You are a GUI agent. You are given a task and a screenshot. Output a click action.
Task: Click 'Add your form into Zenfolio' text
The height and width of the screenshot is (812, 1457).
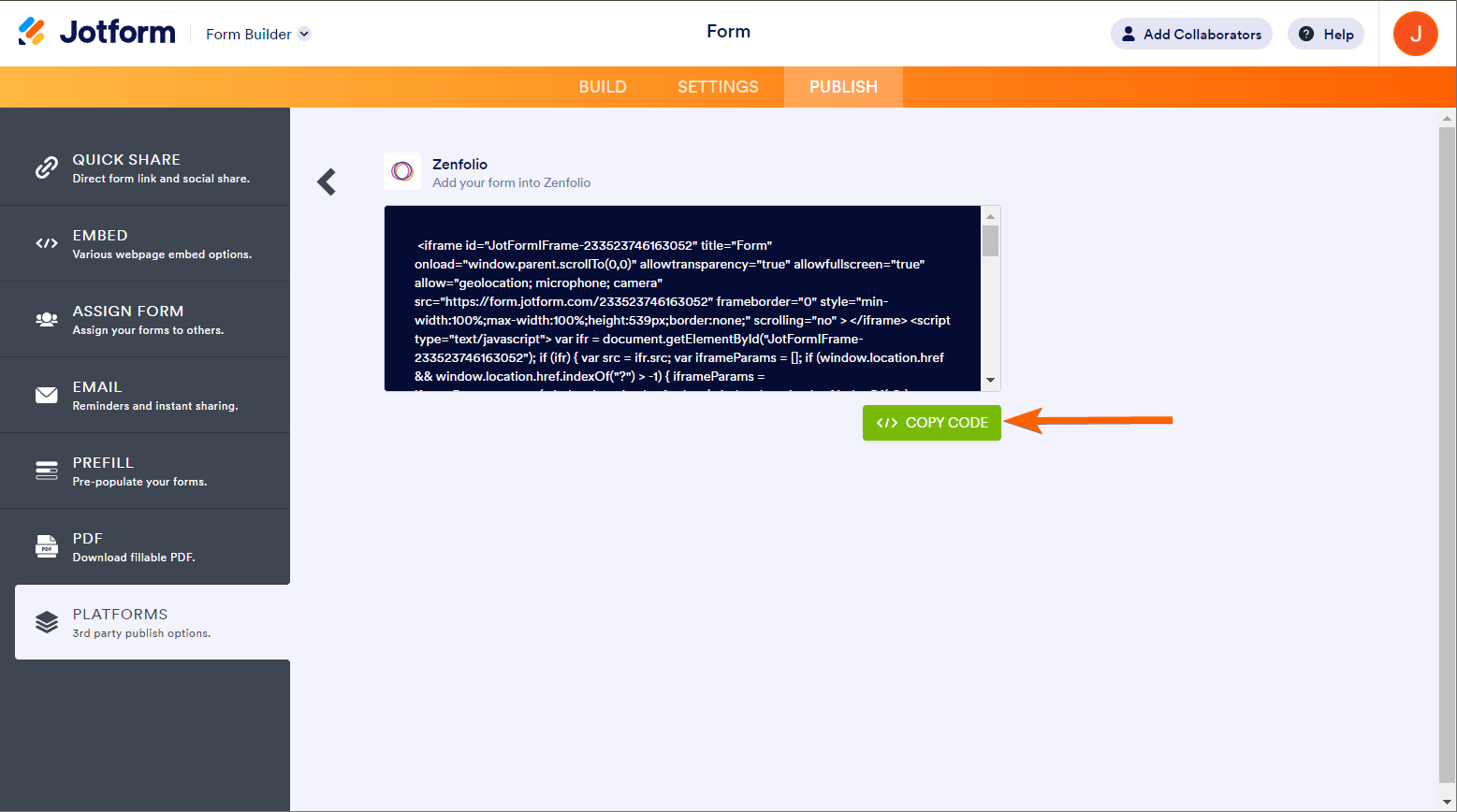tap(511, 183)
